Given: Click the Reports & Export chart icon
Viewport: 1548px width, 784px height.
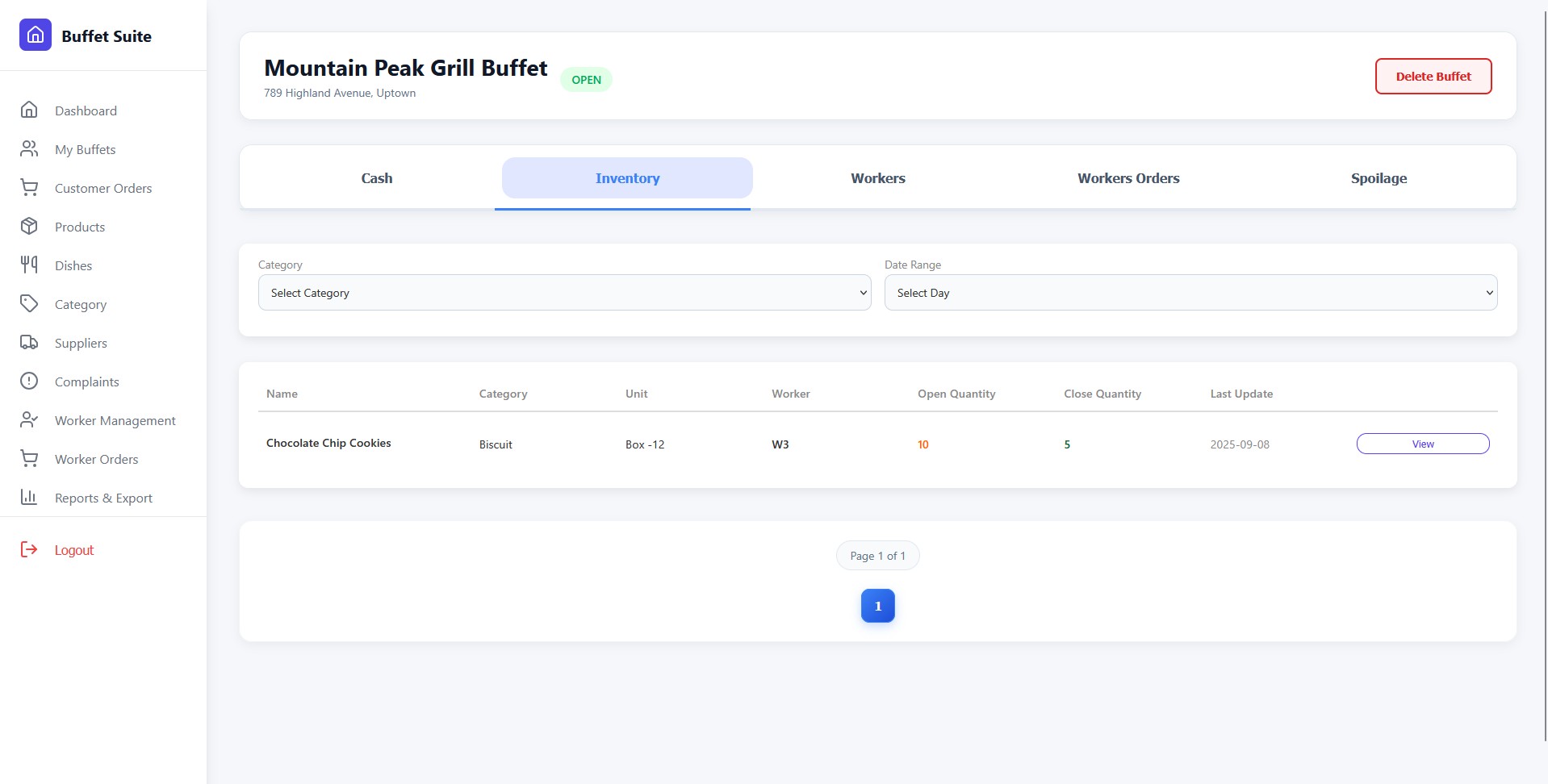Looking at the screenshot, I should 29,497.
